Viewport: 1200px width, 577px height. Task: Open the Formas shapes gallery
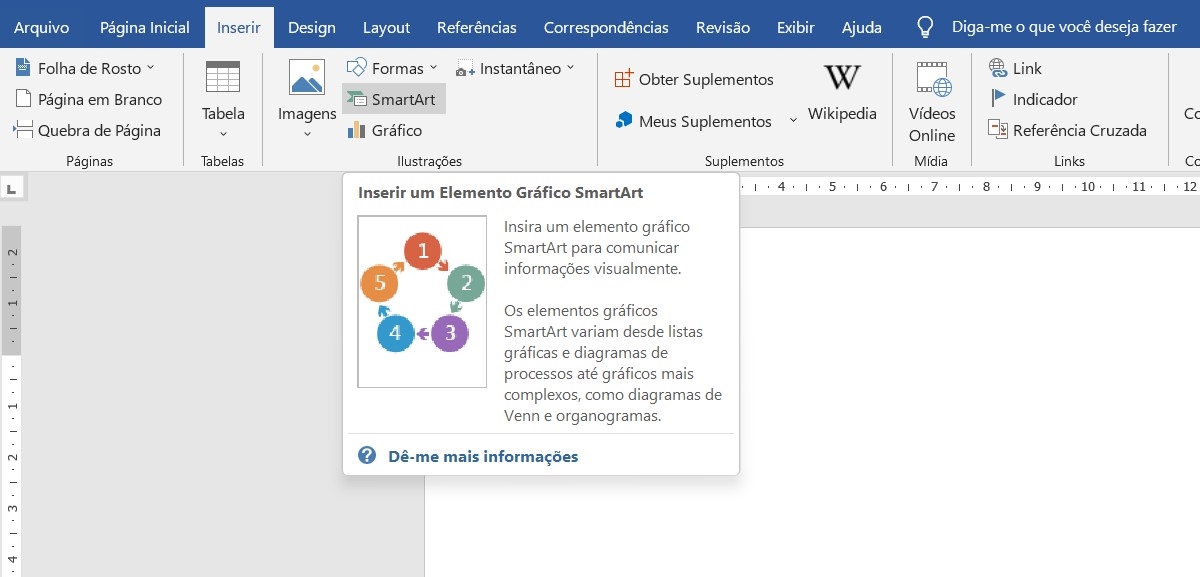(392, 69)
